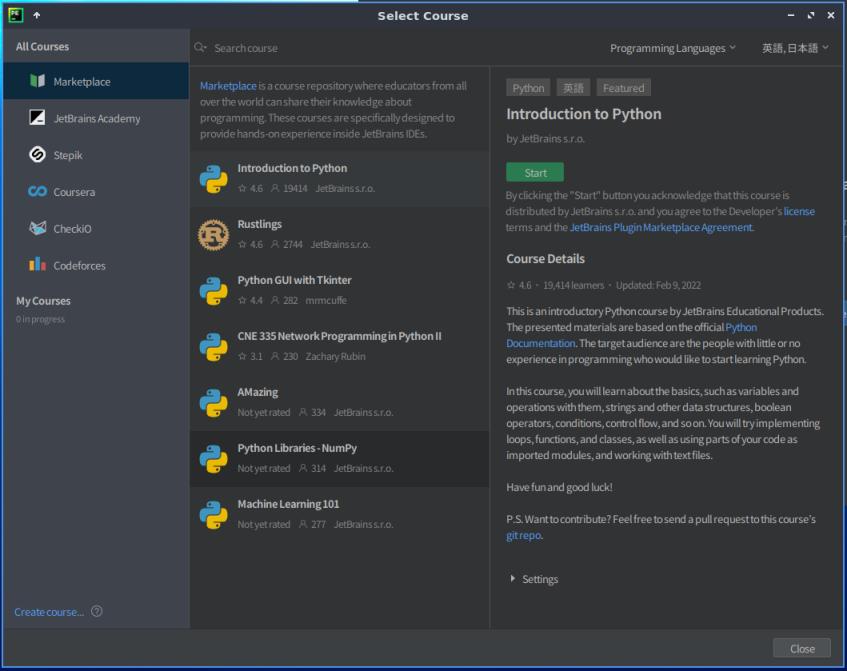The image size is (847, 671).
Task: Open the git repo link
Action: click(523, 535)
